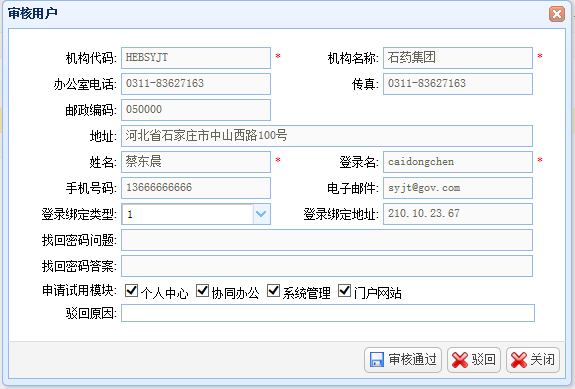Click the 关闭 button
Viewport: 575px width, 389px height.
coord(533,360)
